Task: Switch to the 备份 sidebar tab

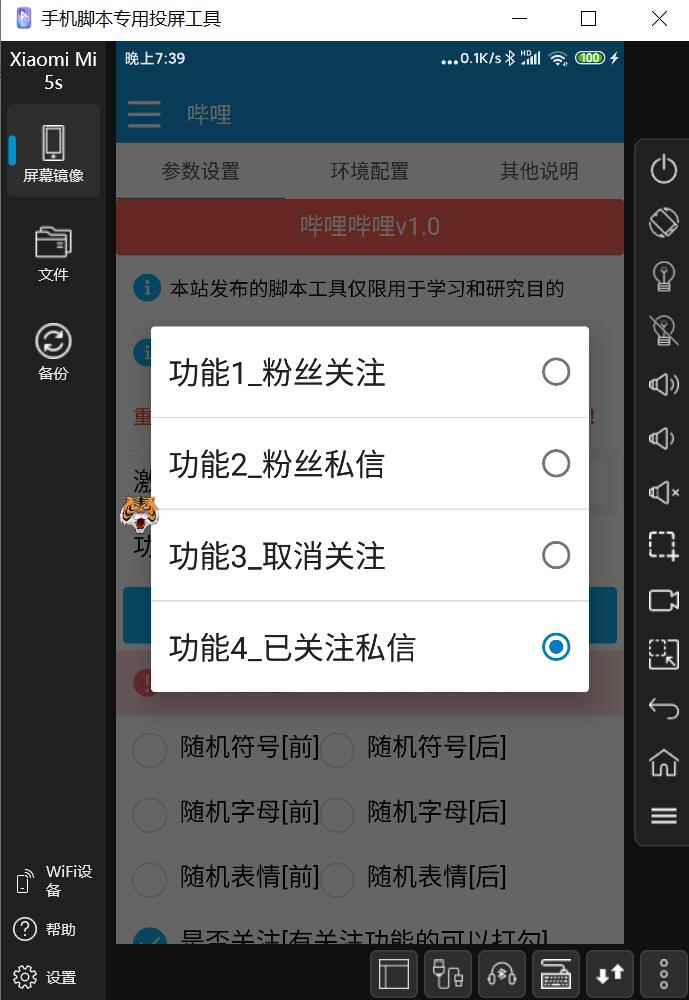Action: point(53,353)
